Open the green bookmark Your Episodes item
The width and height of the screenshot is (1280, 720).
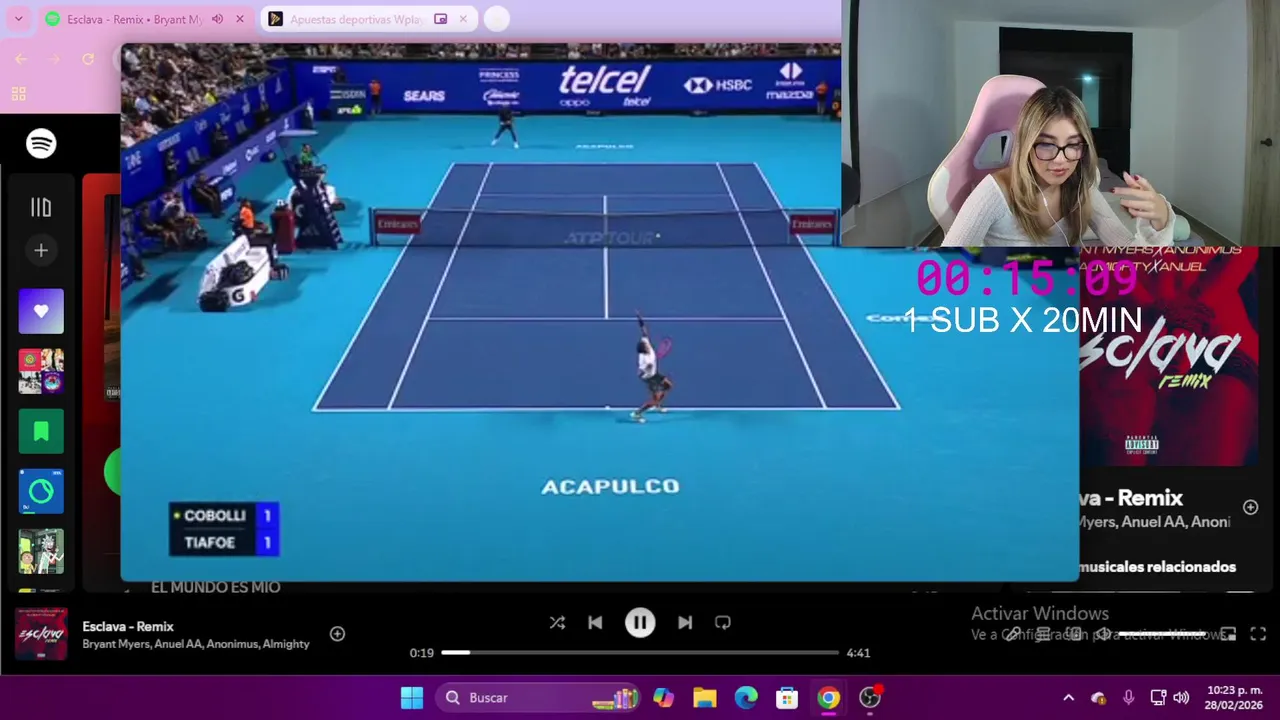(x=41, y=431)
